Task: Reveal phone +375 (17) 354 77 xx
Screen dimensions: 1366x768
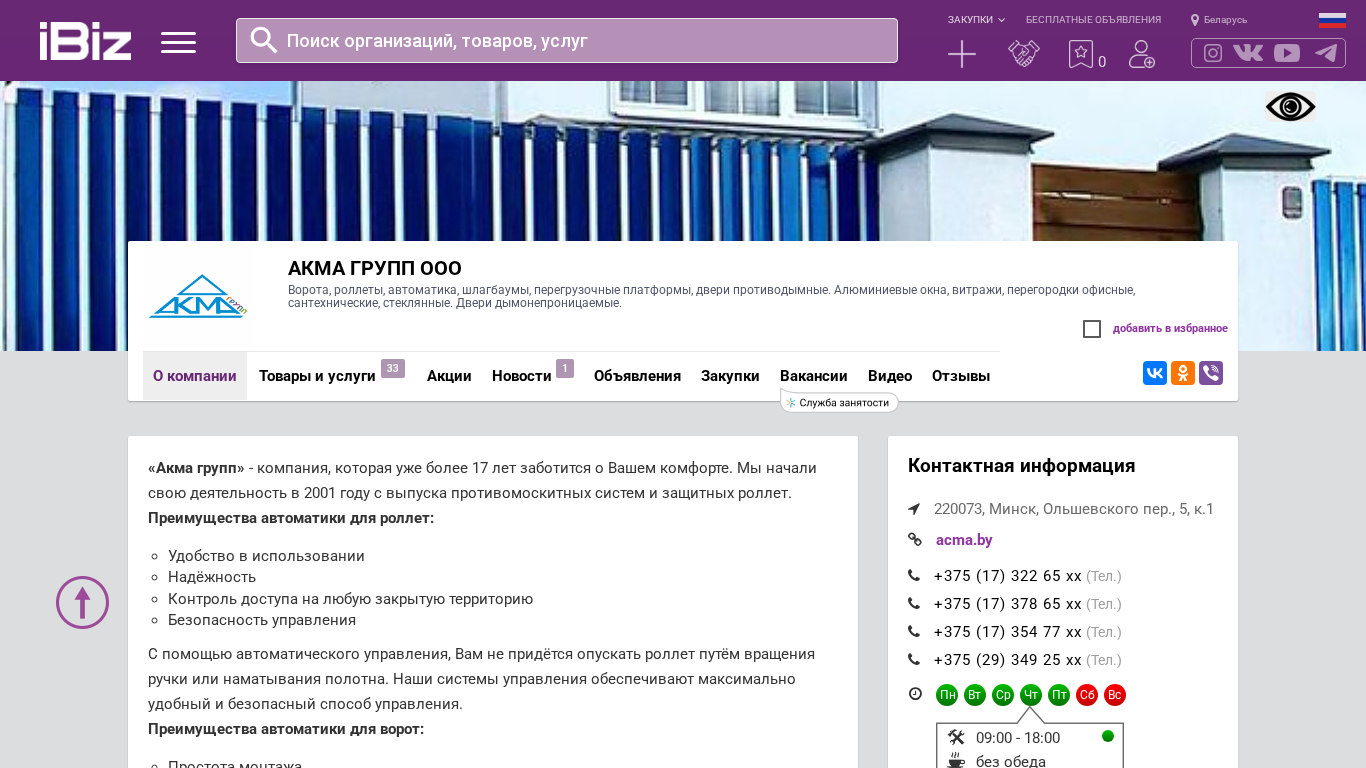Action: 1008,632
